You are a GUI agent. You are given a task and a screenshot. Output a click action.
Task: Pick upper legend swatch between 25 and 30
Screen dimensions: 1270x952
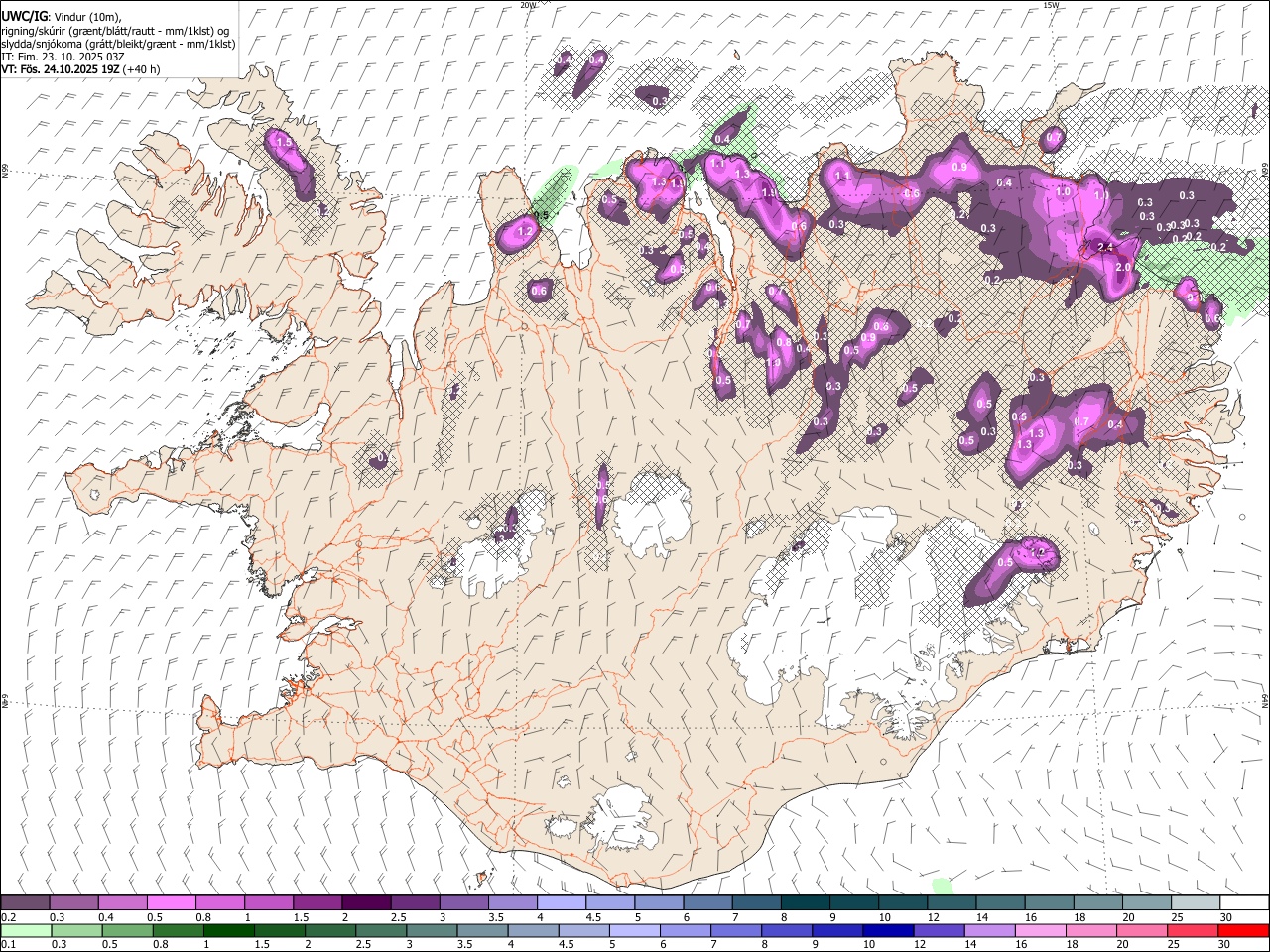click(x=1197, y=902)
